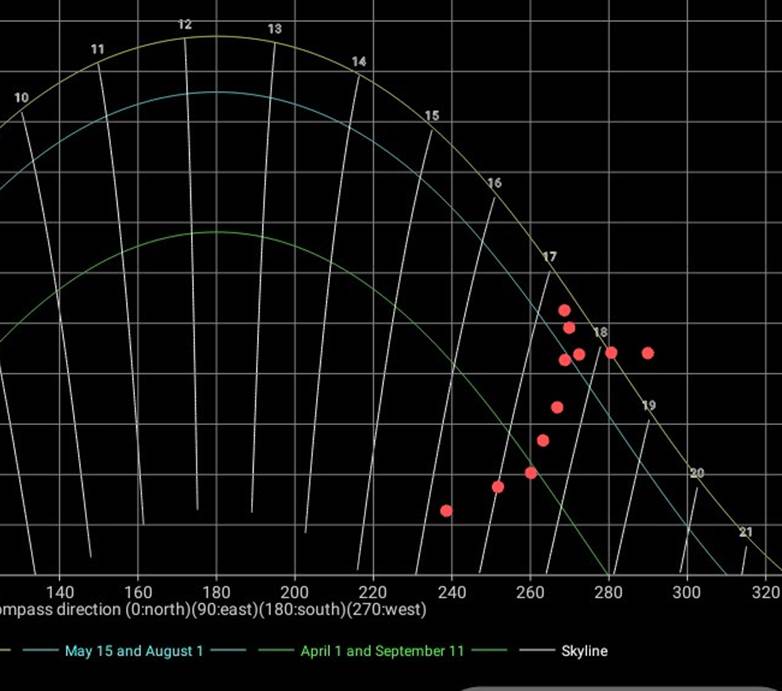Image resolution: width=782 pixels, height=691 pixels.
Task: Select the hour 15 label
Action: click(x=432, y=116)
